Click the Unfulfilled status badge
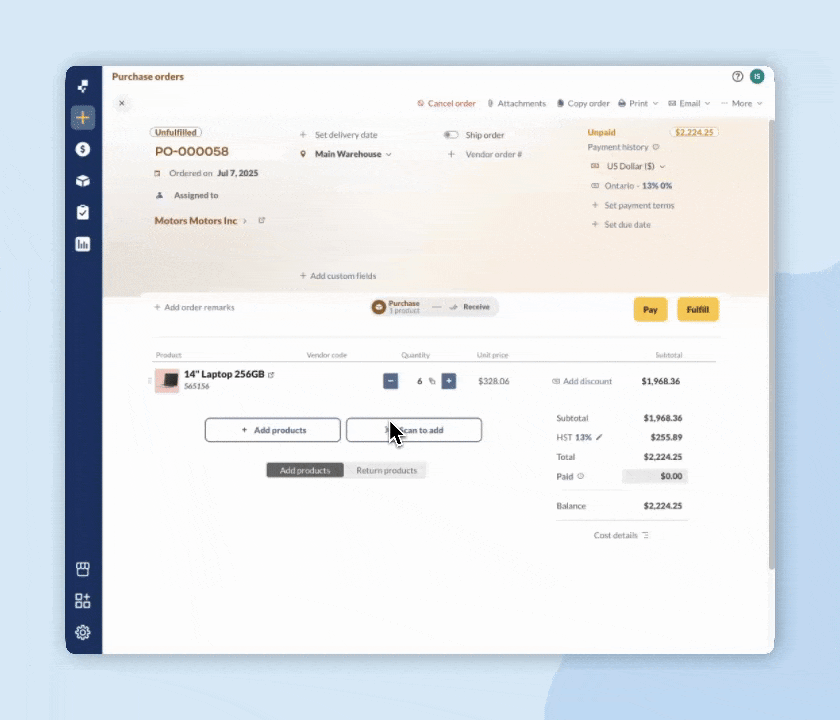 coord(176,132)
